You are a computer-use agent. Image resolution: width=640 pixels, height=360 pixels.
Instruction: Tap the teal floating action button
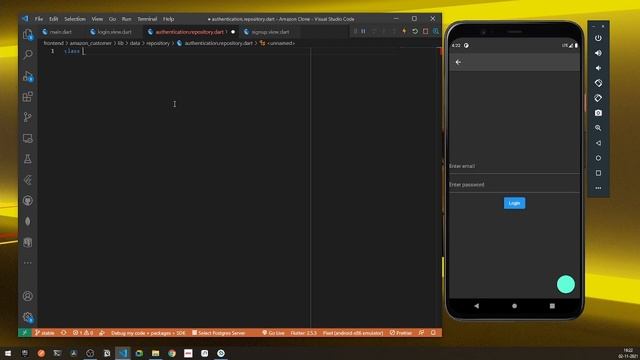pyautogui.click(x=566, y=284)
